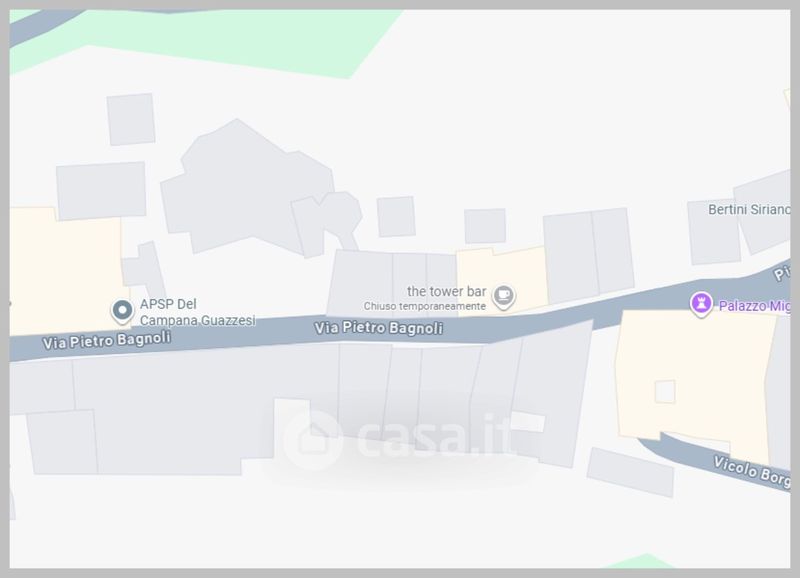Viewport: 800px width, 578px height.
Task: Click the central Via Pietro Bagnoli label
Action: 378,328
